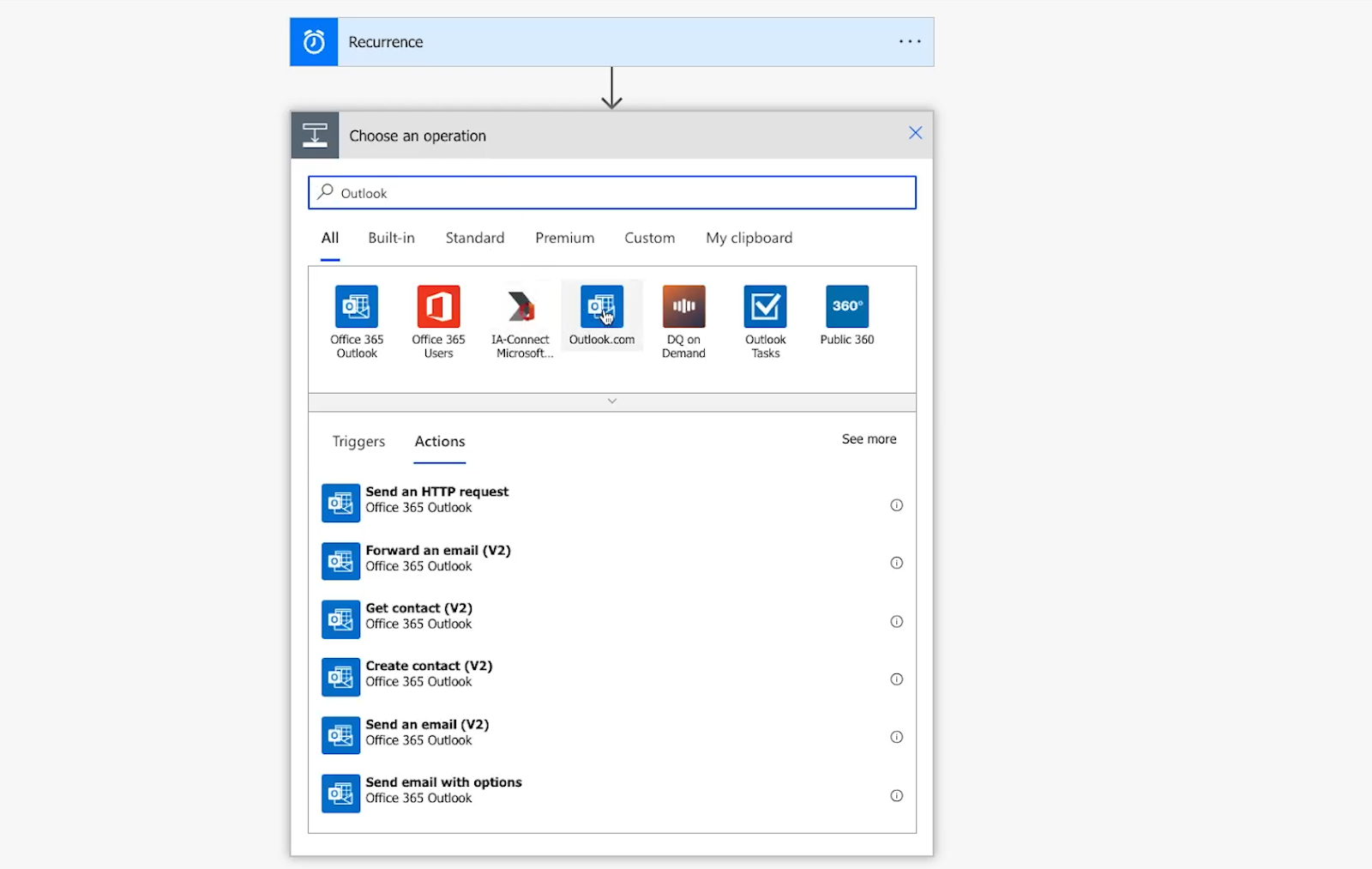Click the Recurrence alarm clock icon
The image size is (1372, 869).
click(x=314, y=42)
